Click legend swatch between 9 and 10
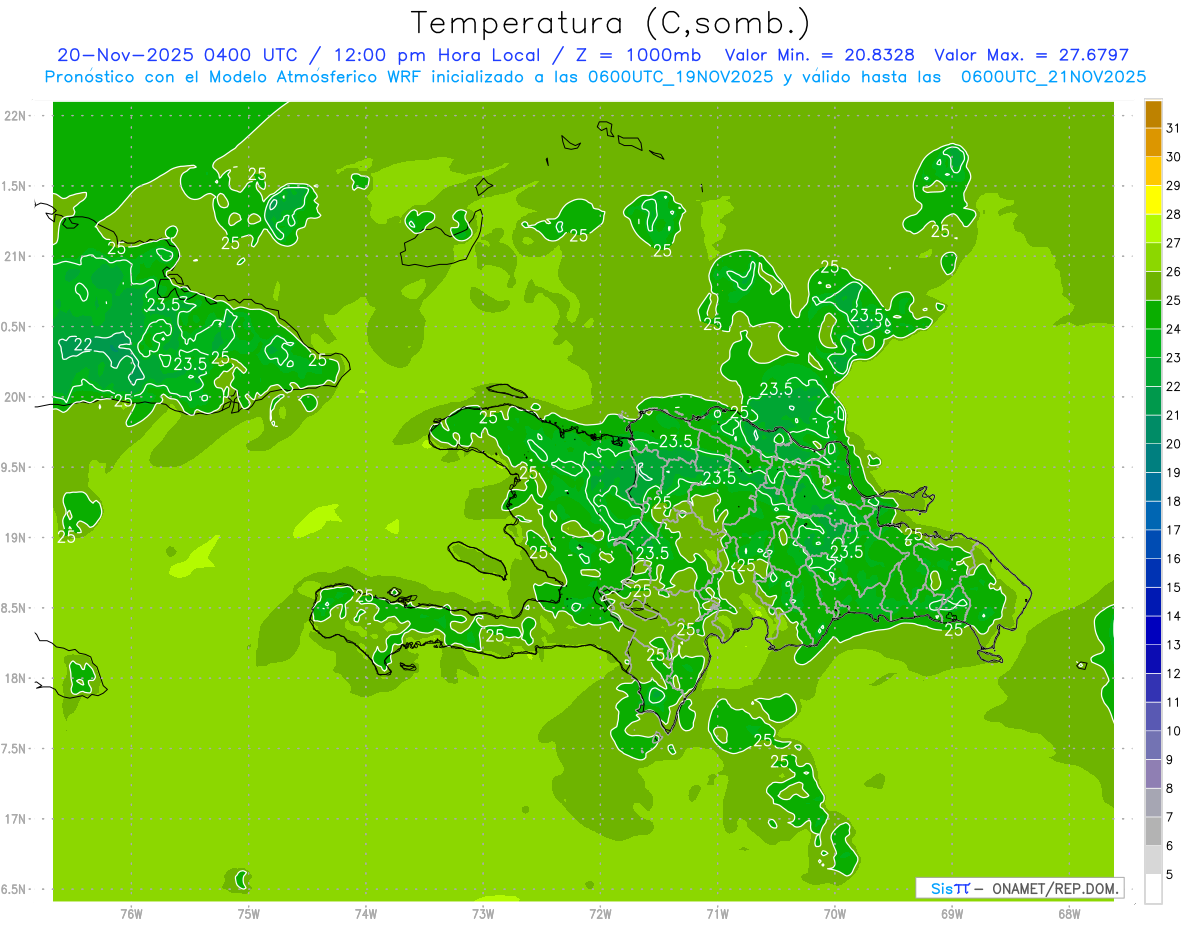This screenshot has width=1200, height=927. [1153, 745]
